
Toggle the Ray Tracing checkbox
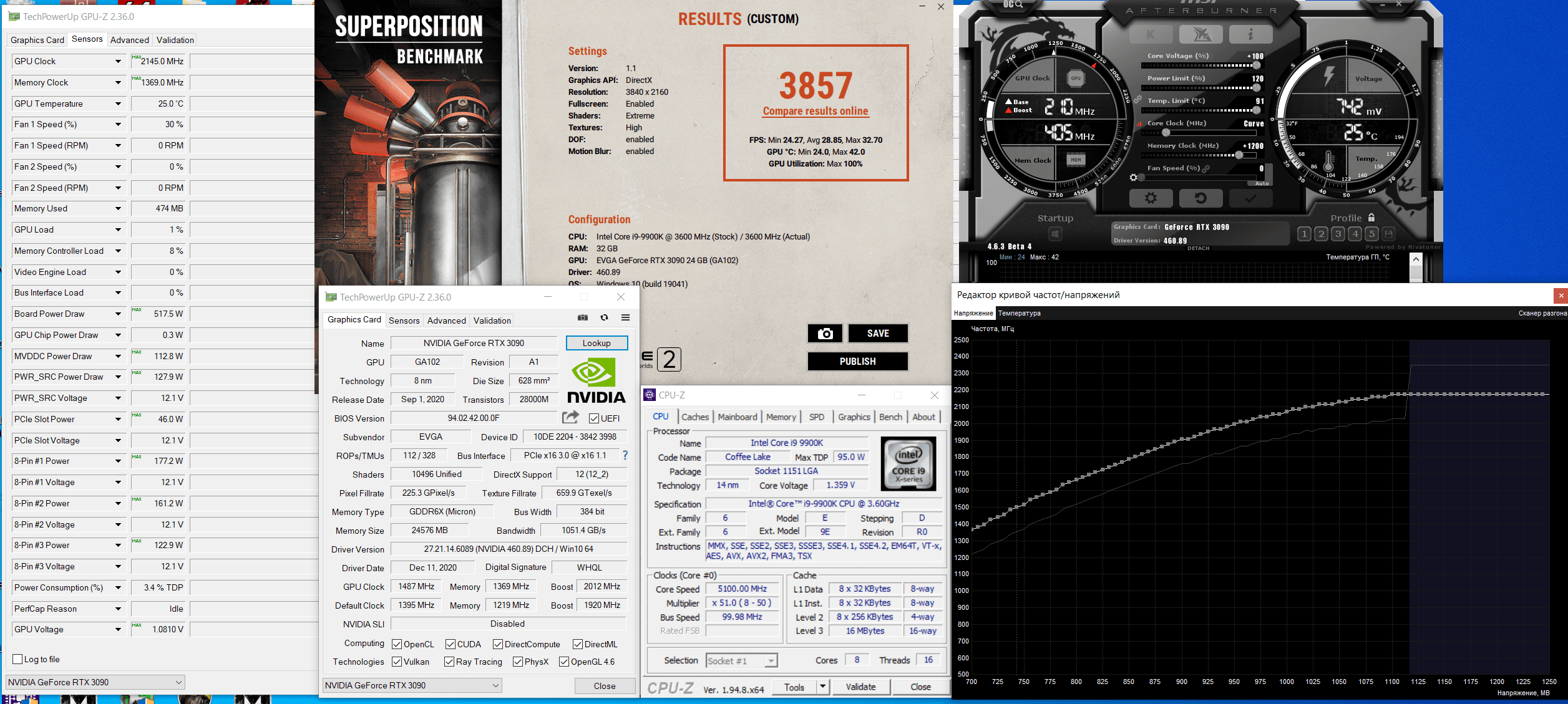[x=449, y=662]
